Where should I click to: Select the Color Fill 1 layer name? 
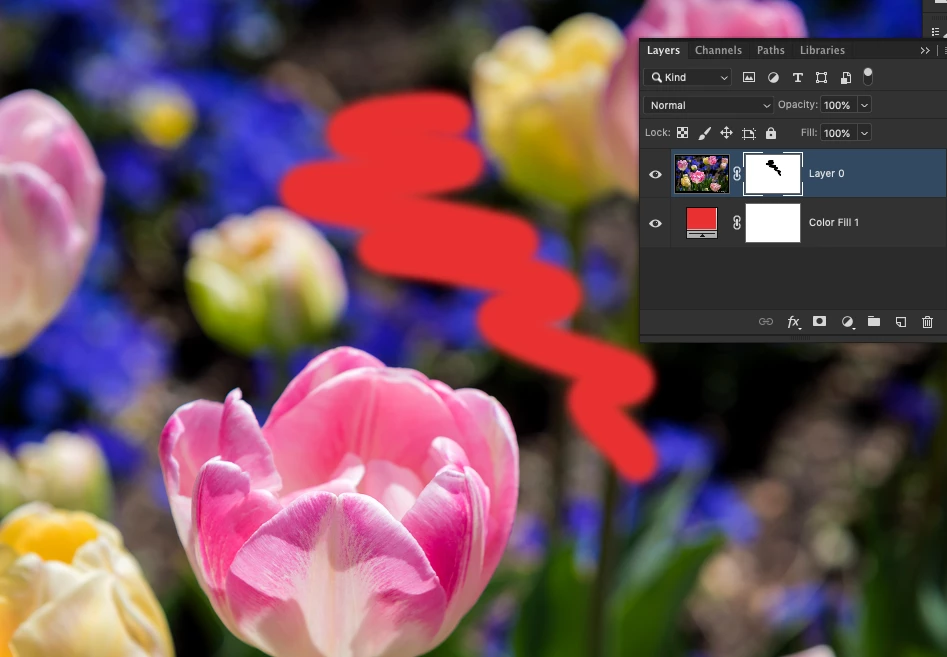point(833,222)
